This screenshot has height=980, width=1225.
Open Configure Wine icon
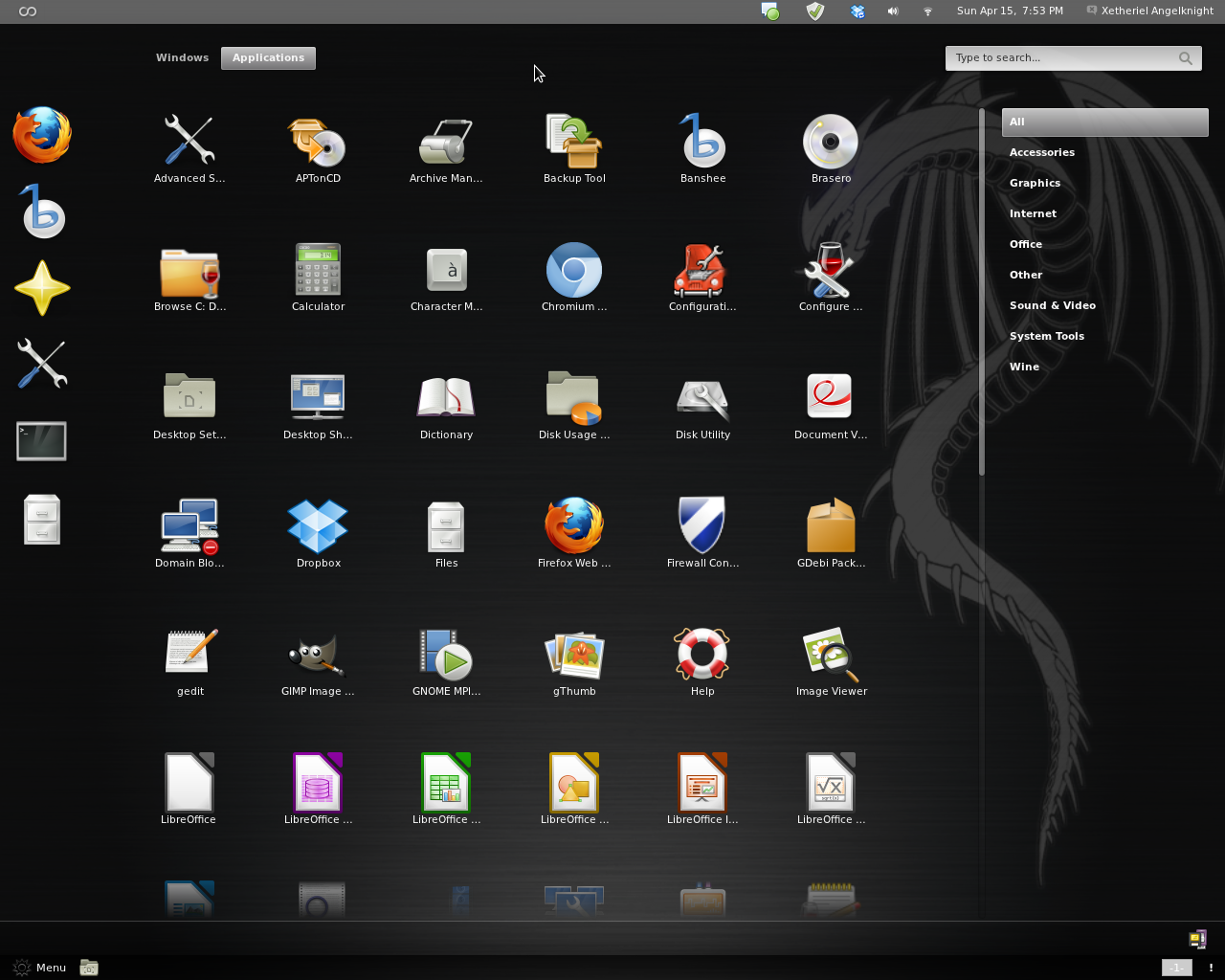[831, 270]
